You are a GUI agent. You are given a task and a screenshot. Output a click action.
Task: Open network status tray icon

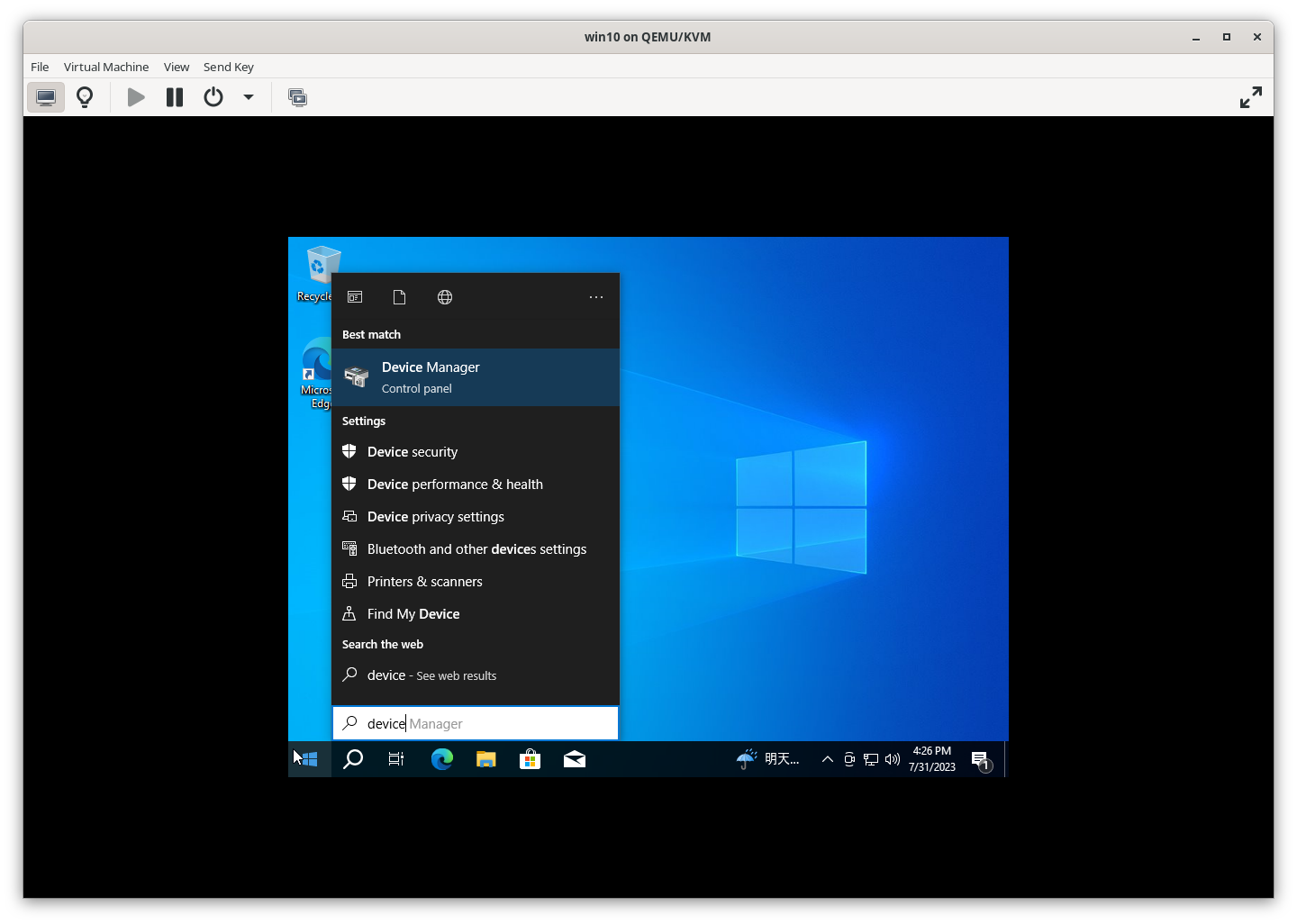point(871,759)
